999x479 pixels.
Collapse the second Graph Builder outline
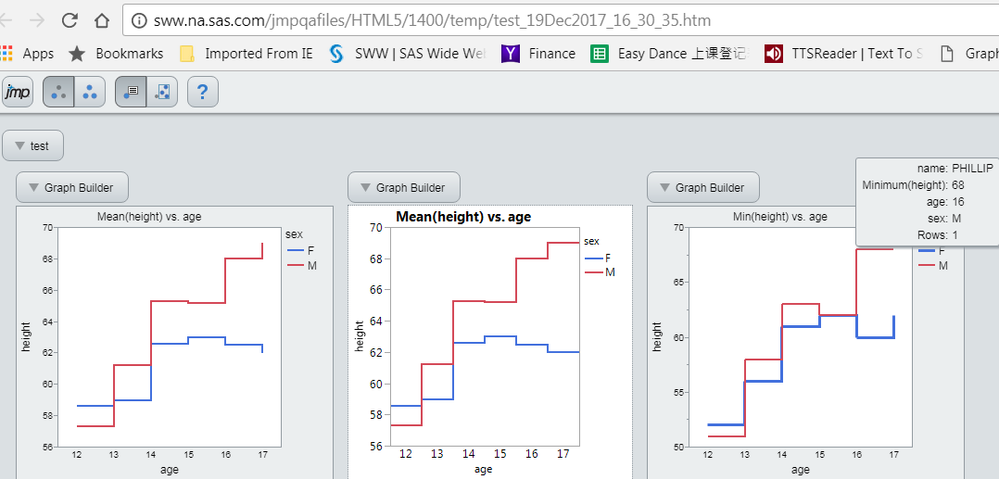pyautogui.click(x=404, y=187)
